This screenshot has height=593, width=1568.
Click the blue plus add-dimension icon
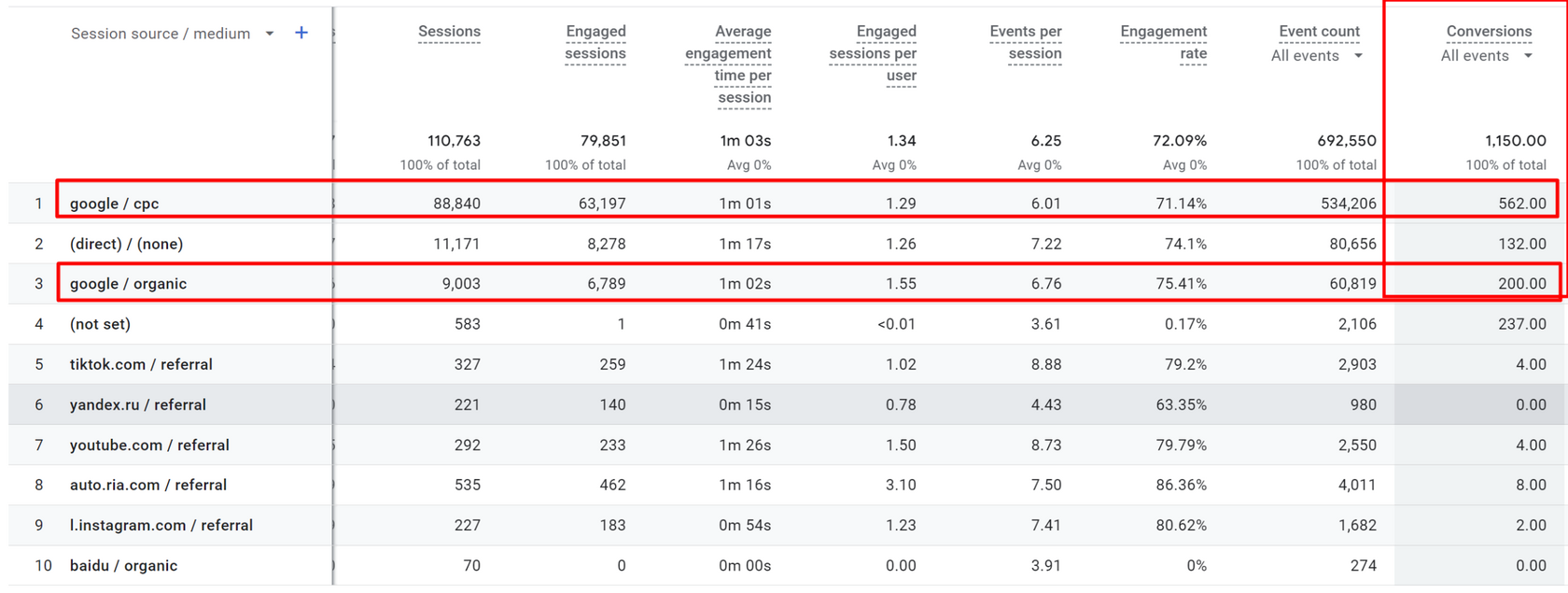pos(301,33)
